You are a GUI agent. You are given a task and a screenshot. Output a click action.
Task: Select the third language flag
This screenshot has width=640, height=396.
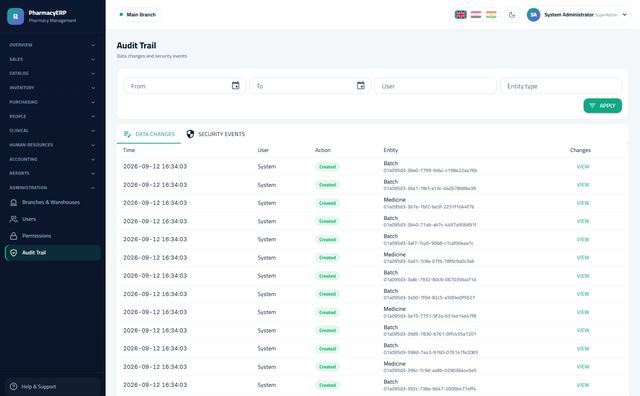click(491, 15)
